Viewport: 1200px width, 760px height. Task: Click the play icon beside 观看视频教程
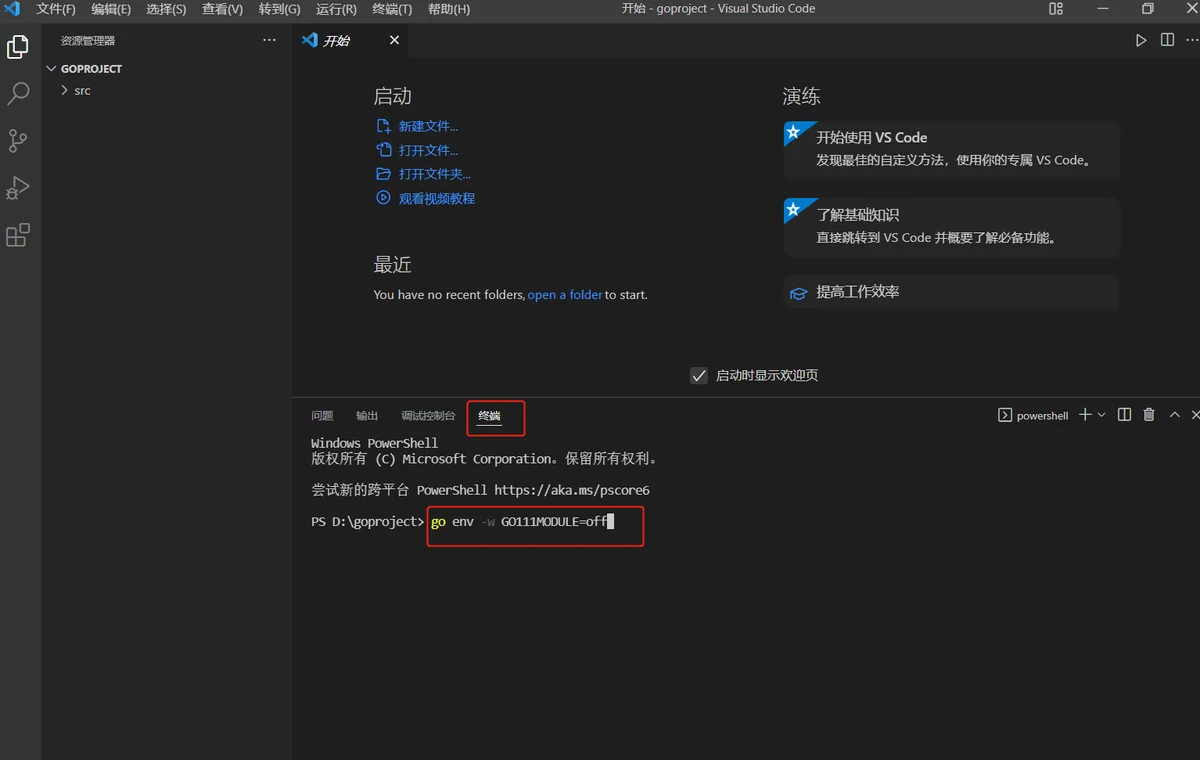click(383, 199)
